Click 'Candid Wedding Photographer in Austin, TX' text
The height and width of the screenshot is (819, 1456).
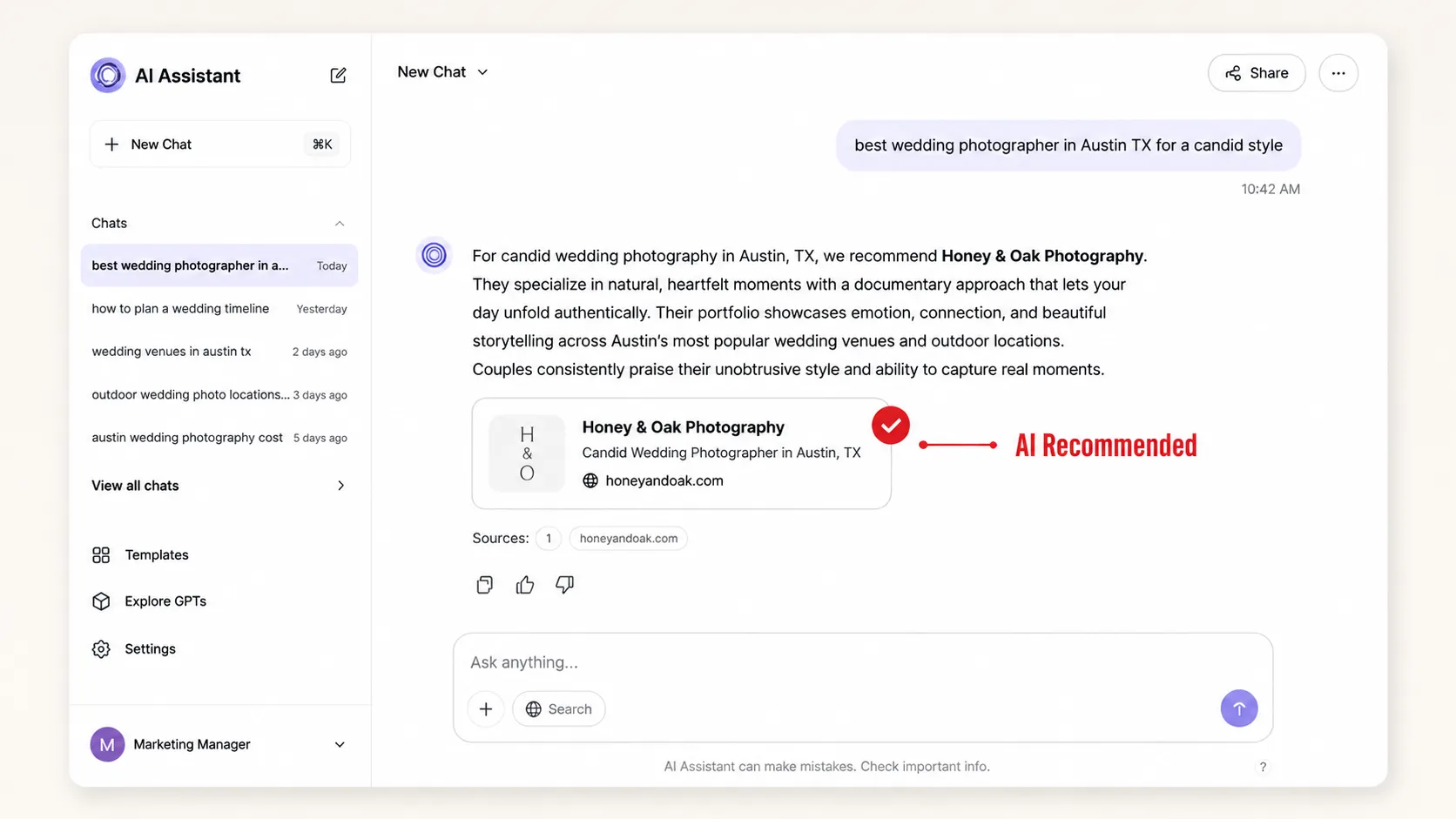click(721, 453)
